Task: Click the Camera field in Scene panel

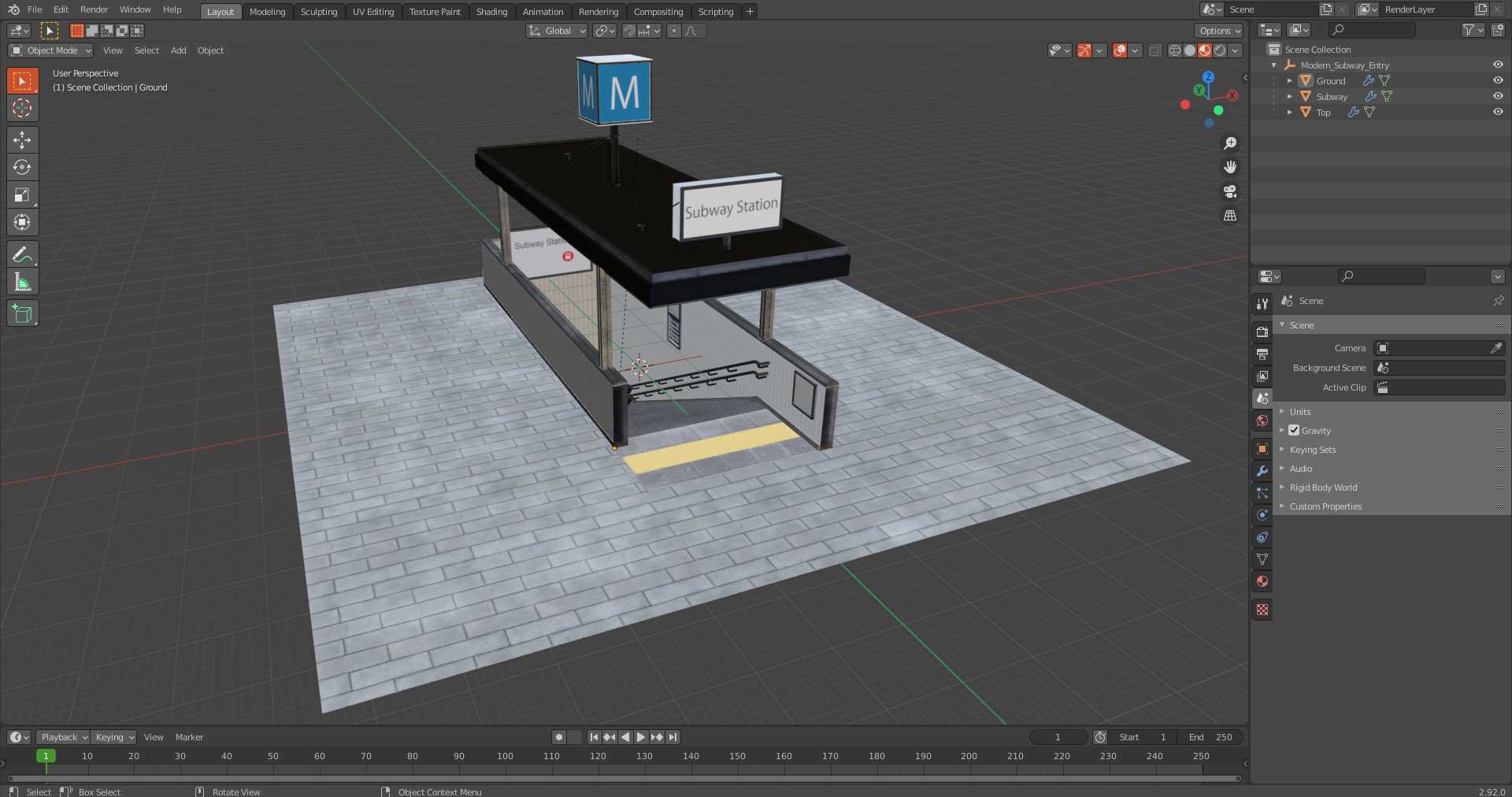Action: [1440, 348]
